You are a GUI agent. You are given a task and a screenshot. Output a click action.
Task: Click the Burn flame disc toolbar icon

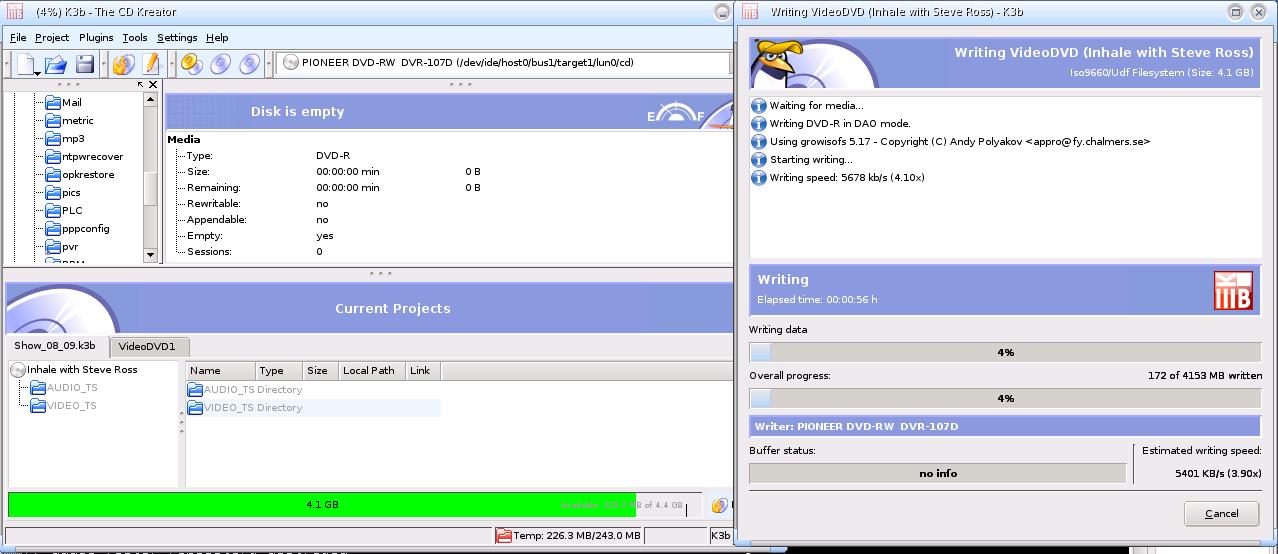pos(123,64)
